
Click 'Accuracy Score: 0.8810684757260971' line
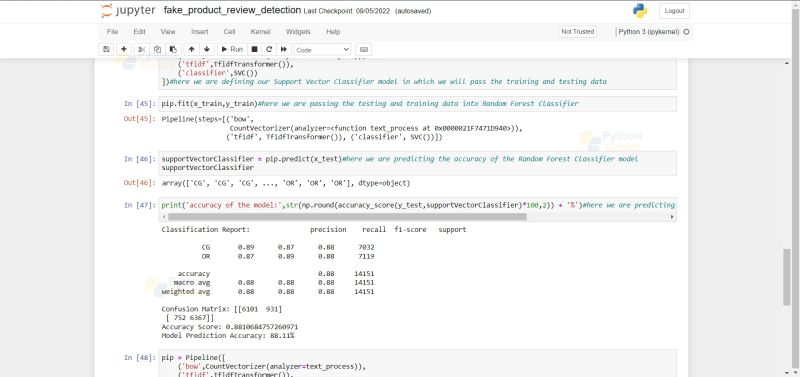(x=230, y=326)
